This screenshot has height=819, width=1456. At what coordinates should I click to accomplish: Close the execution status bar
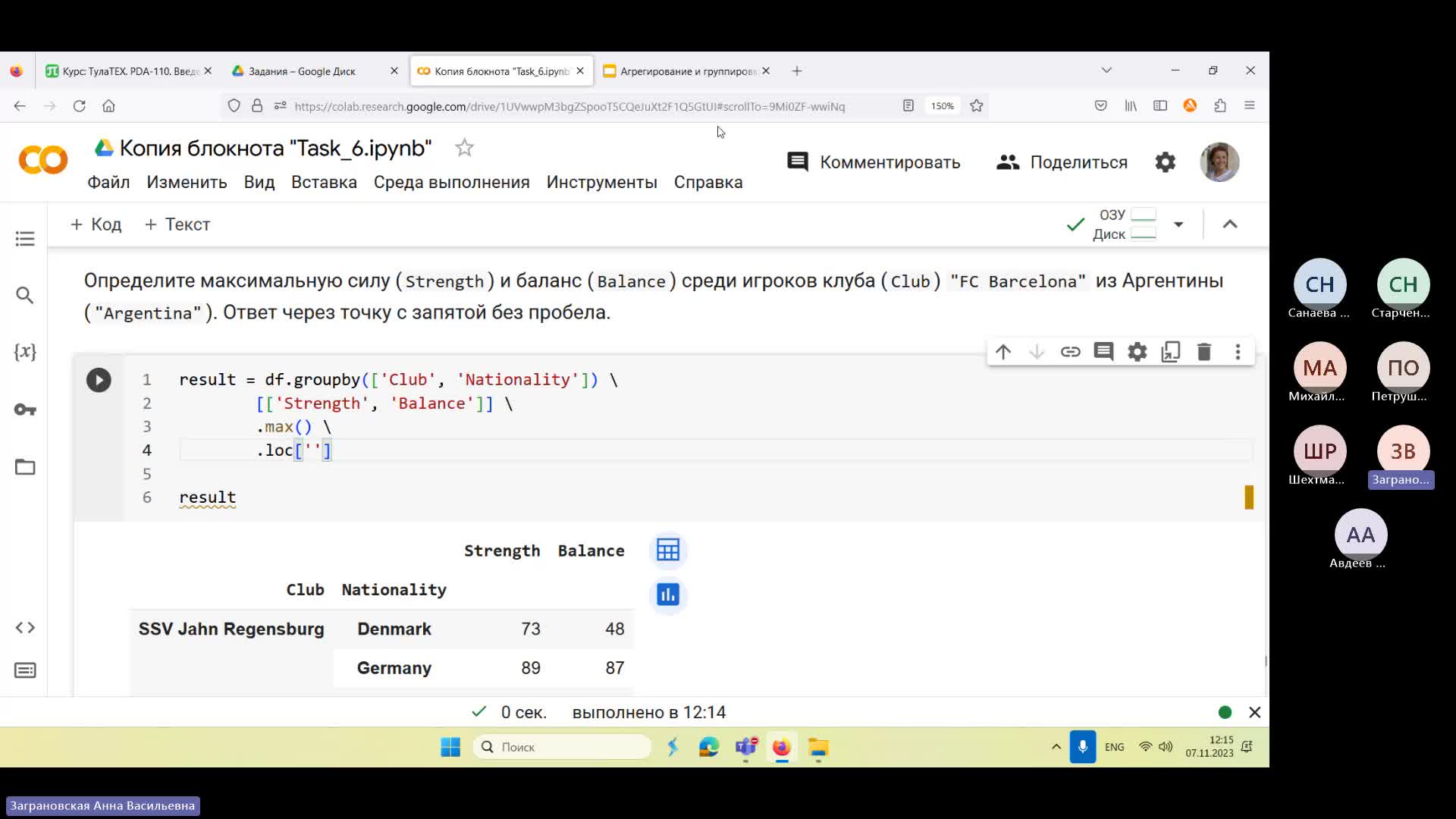tap(1254, 713)
